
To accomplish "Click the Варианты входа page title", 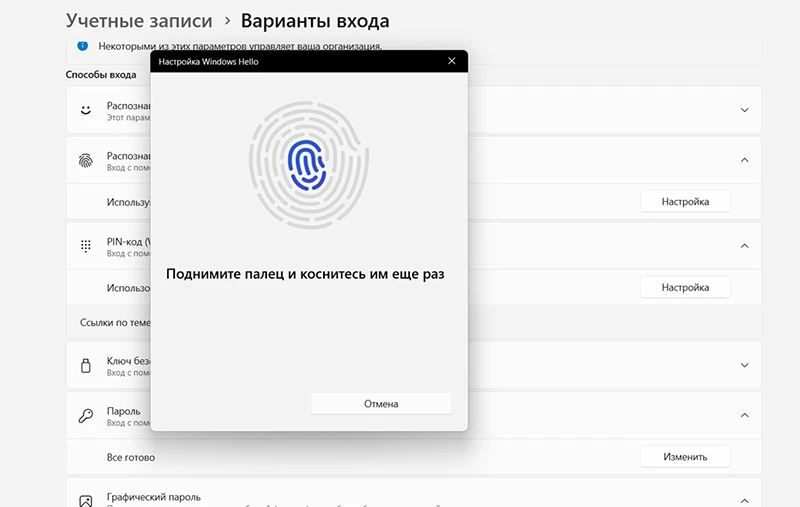I will [315, 21].
